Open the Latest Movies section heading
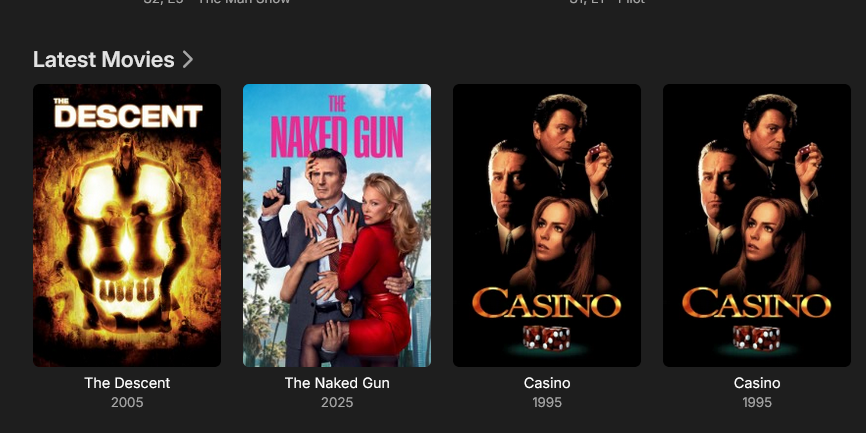The width and height of the screenshot is (866, 433). [104, 60]
